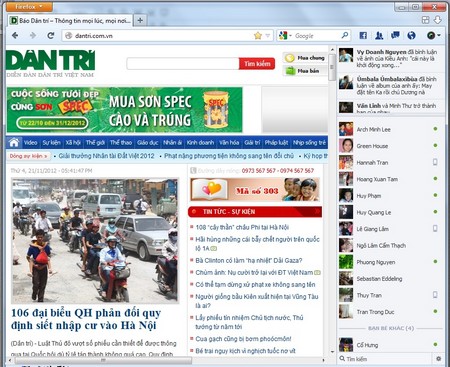
Task: Click the Dòng sự kiện label
Action: pos(28,156)
